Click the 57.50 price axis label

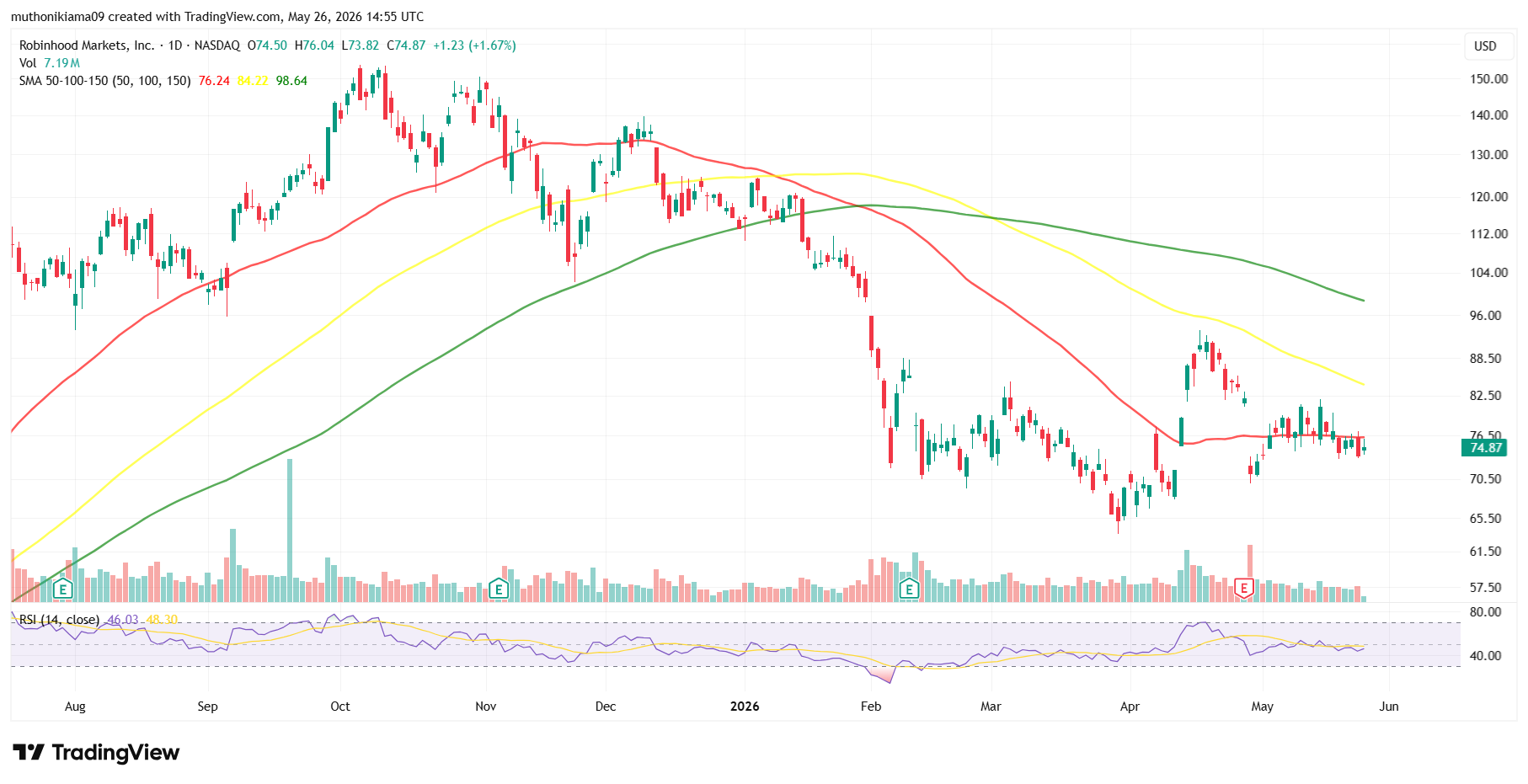coord(1486,588)
